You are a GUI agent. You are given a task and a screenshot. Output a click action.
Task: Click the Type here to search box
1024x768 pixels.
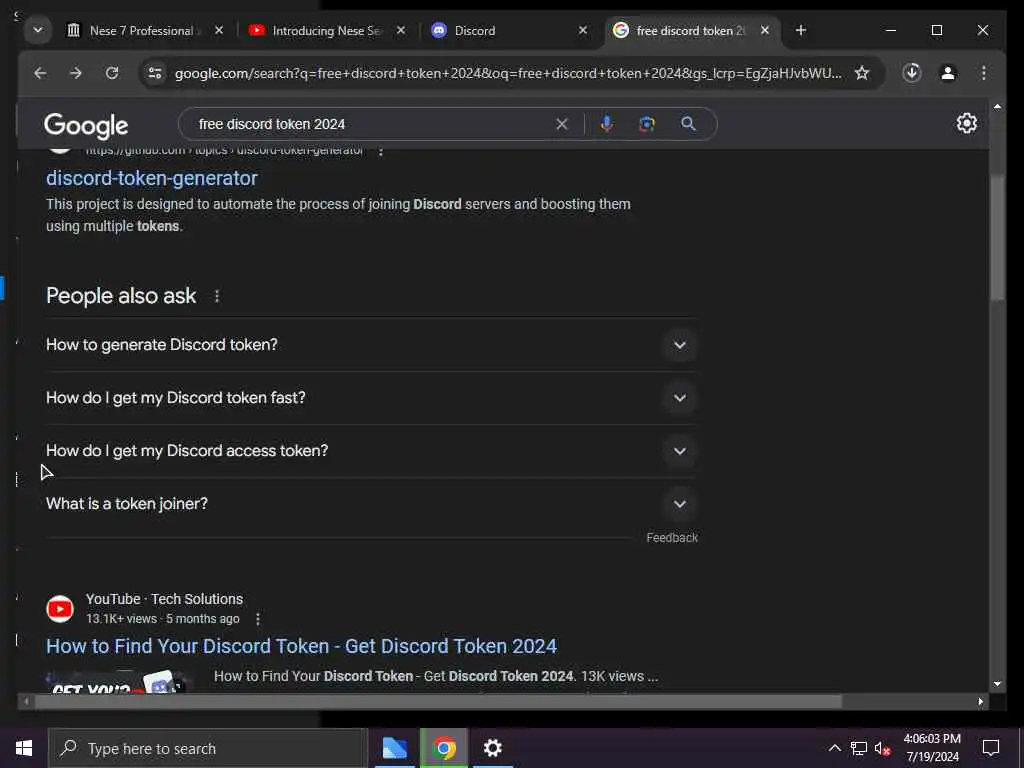(x=208, y=748)
